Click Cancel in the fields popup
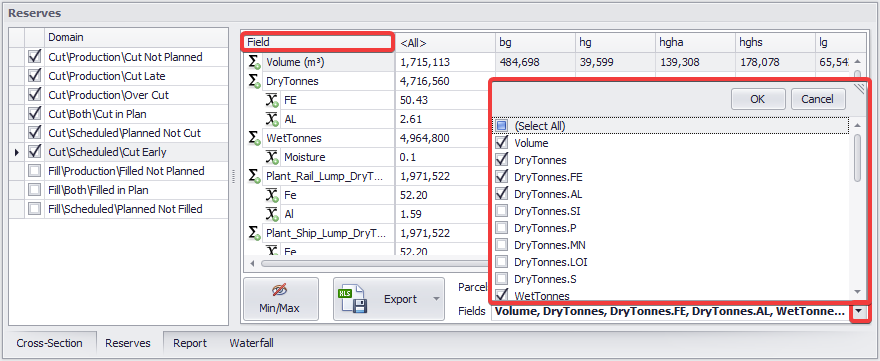Viewport: 880px width, 361px height. [x=817, y=99]
